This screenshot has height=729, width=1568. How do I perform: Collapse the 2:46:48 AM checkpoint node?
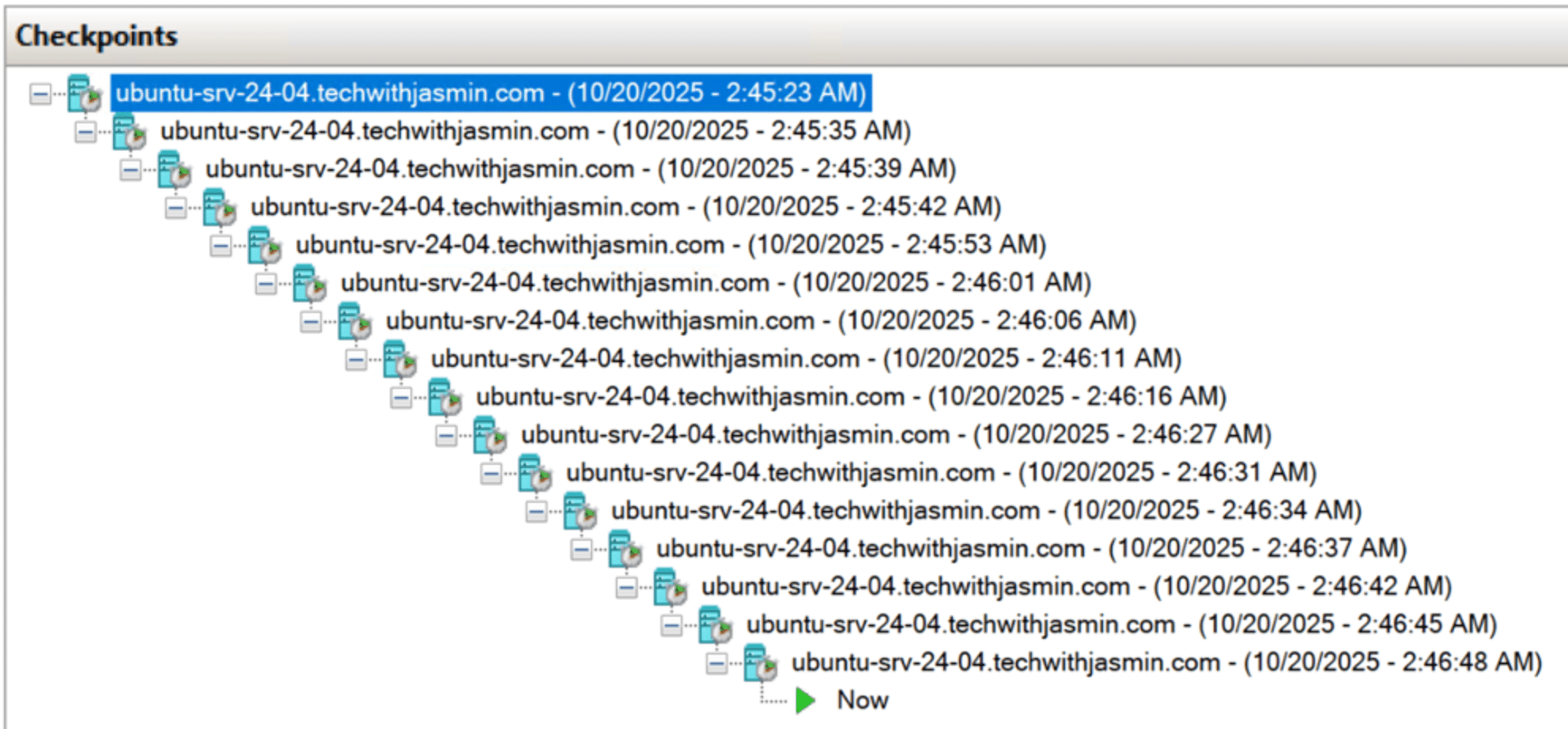point(716,663)
